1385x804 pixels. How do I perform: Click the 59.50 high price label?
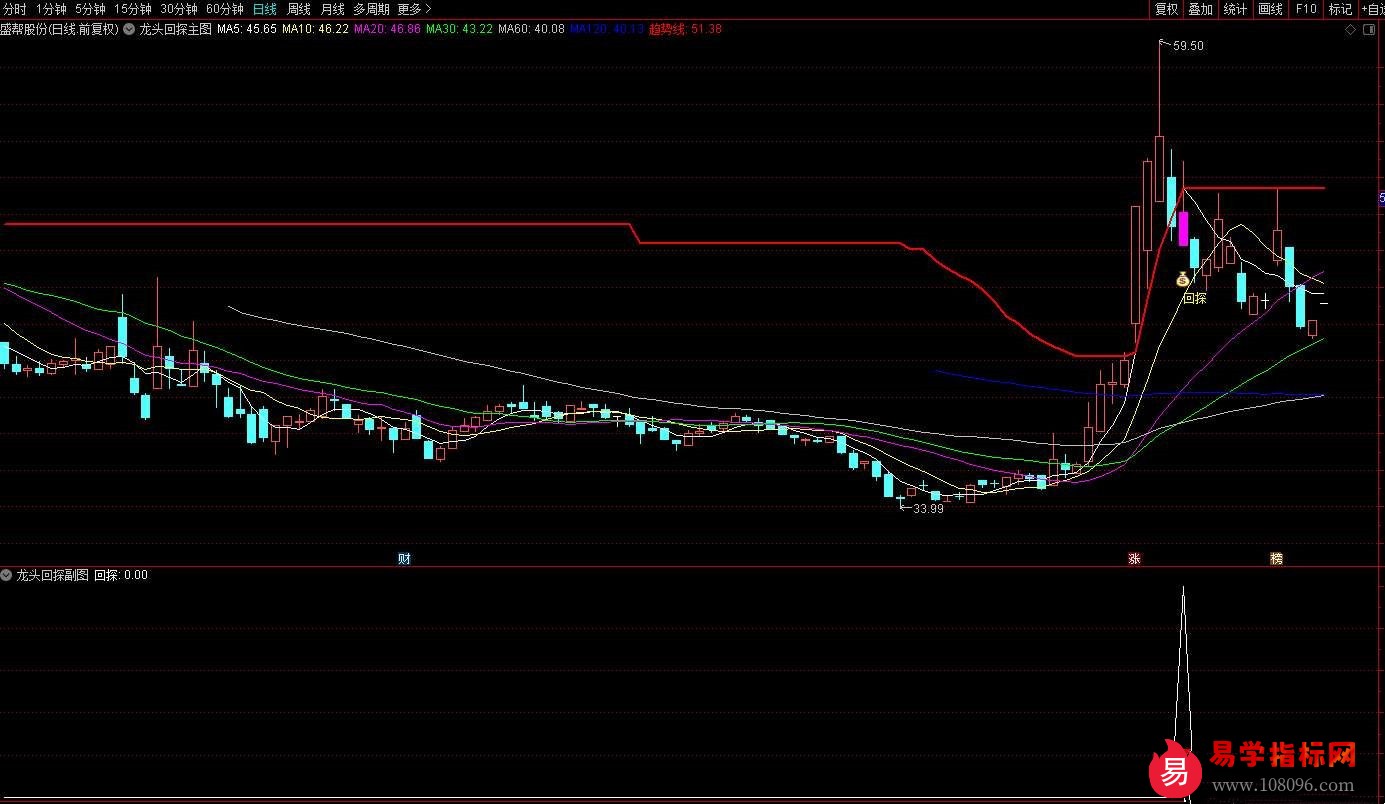[x=1188, y=45]
